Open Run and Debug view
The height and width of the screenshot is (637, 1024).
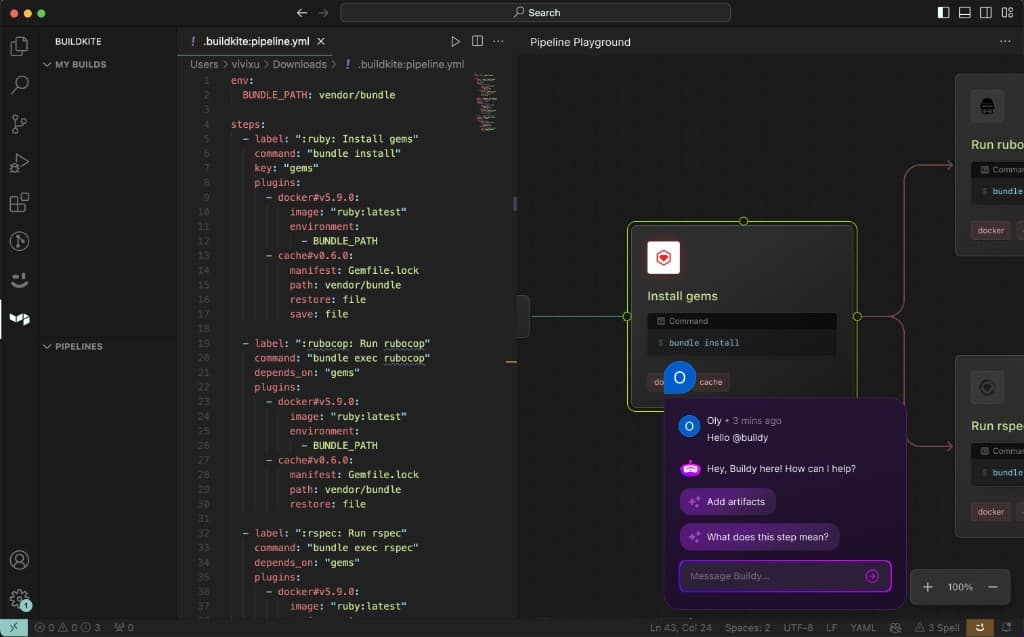pyautogui.click(x=19, y=163)
